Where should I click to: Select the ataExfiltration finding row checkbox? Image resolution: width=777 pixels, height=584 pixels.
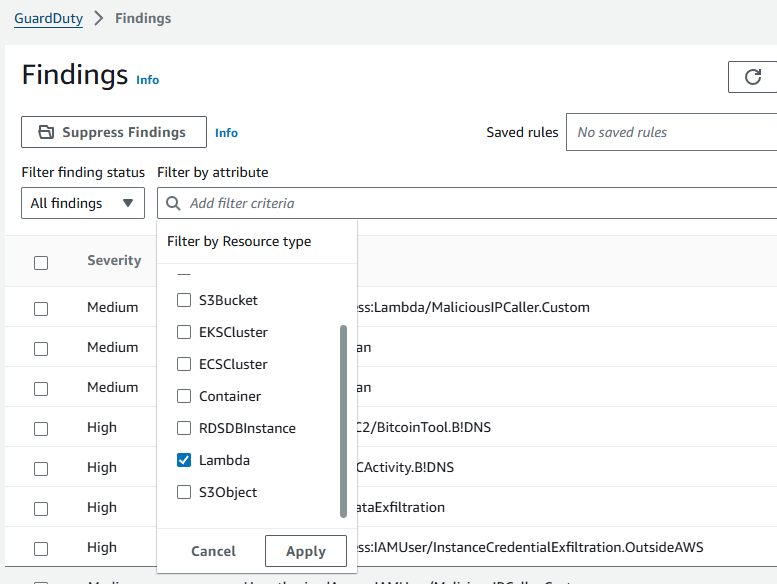(41, 509)
